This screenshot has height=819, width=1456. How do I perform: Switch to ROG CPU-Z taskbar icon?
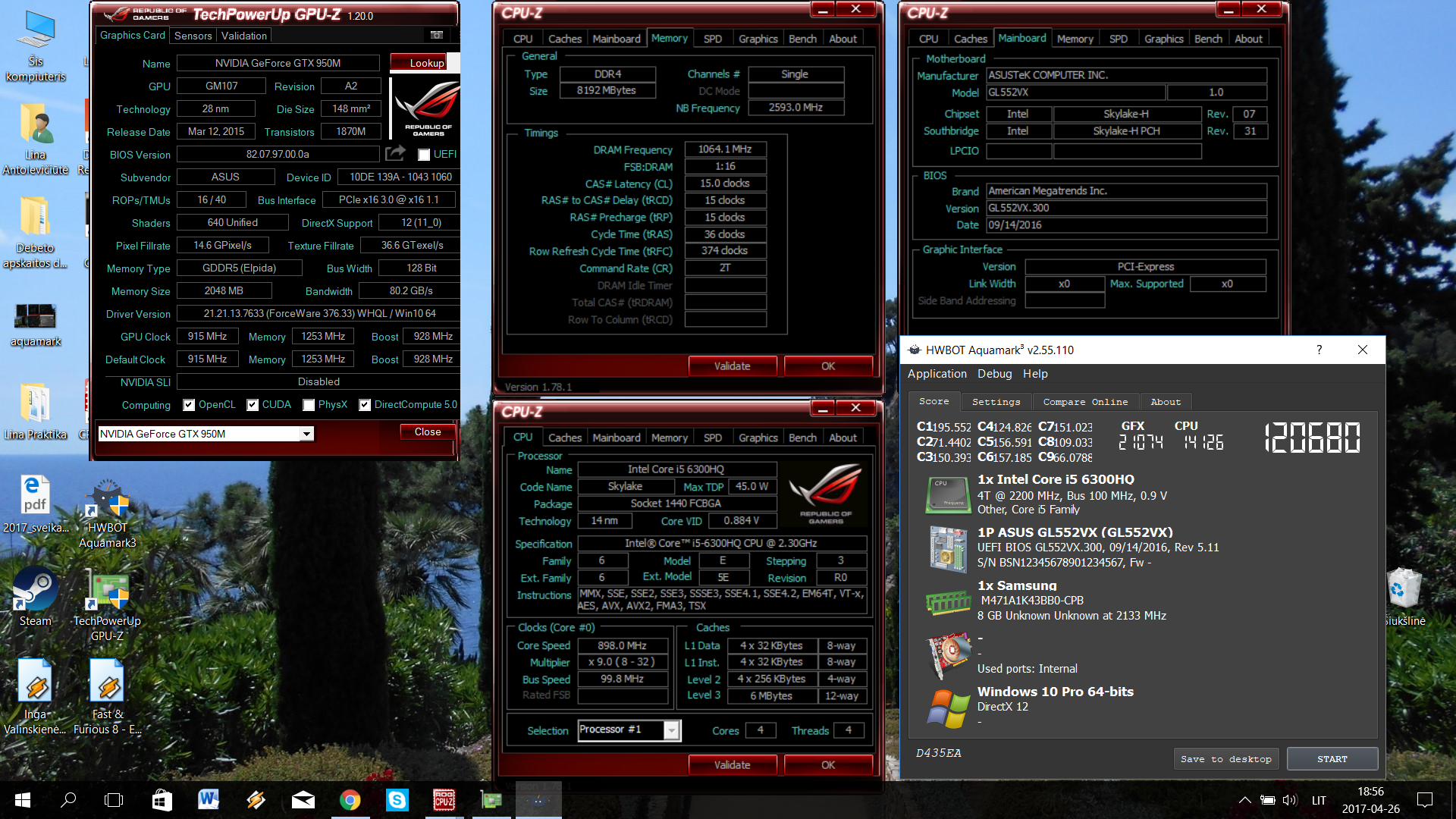click(x=444, y=800)
